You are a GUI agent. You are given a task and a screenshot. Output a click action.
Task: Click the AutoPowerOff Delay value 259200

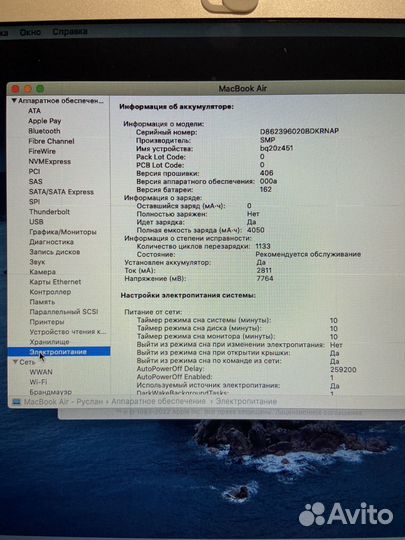(343, 370)
